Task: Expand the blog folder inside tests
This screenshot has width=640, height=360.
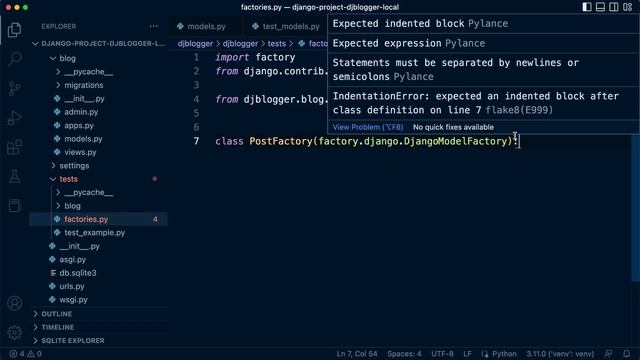Action: 72,206
